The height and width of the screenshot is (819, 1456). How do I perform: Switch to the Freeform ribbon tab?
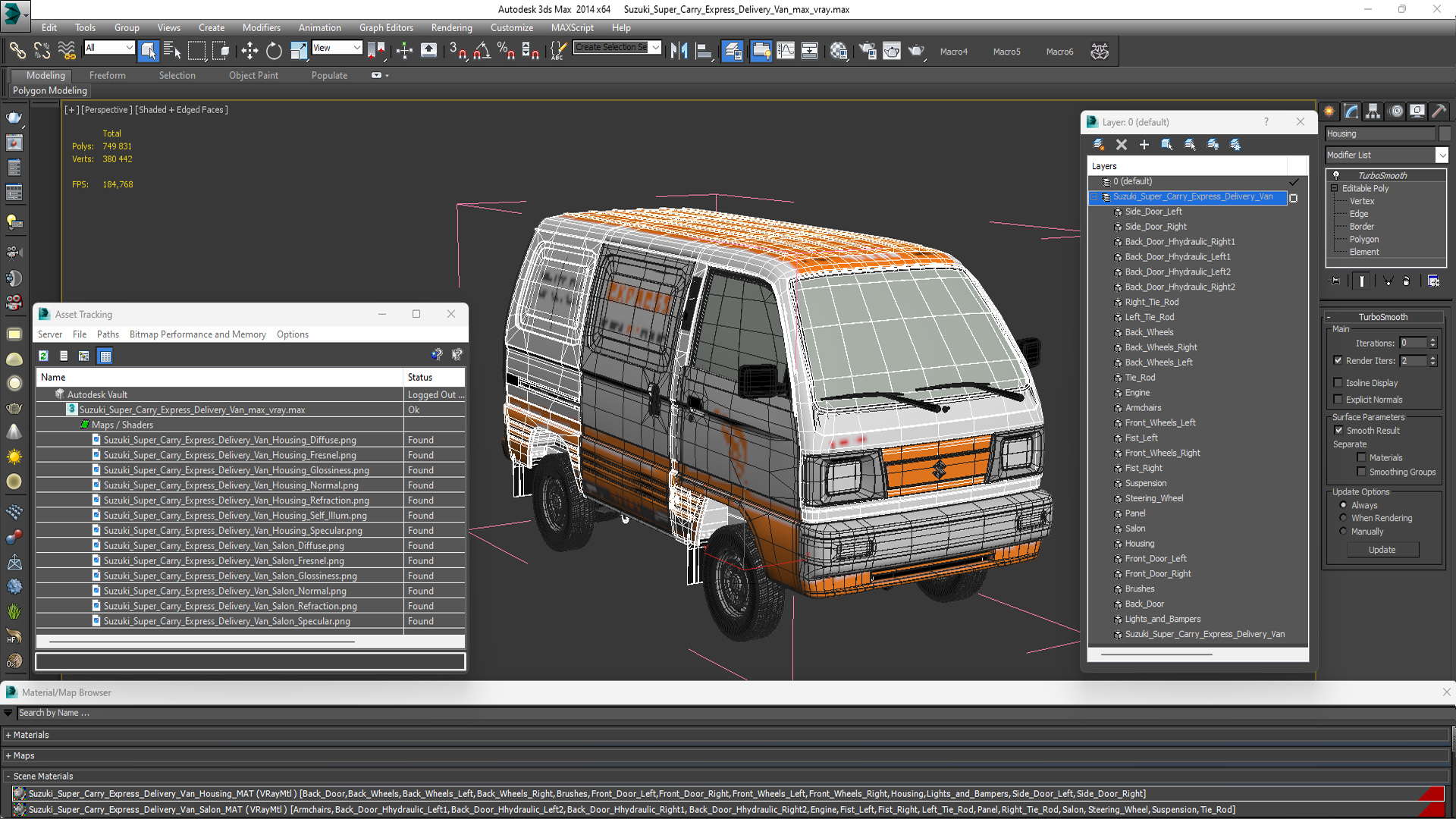[x=107, y=75]
